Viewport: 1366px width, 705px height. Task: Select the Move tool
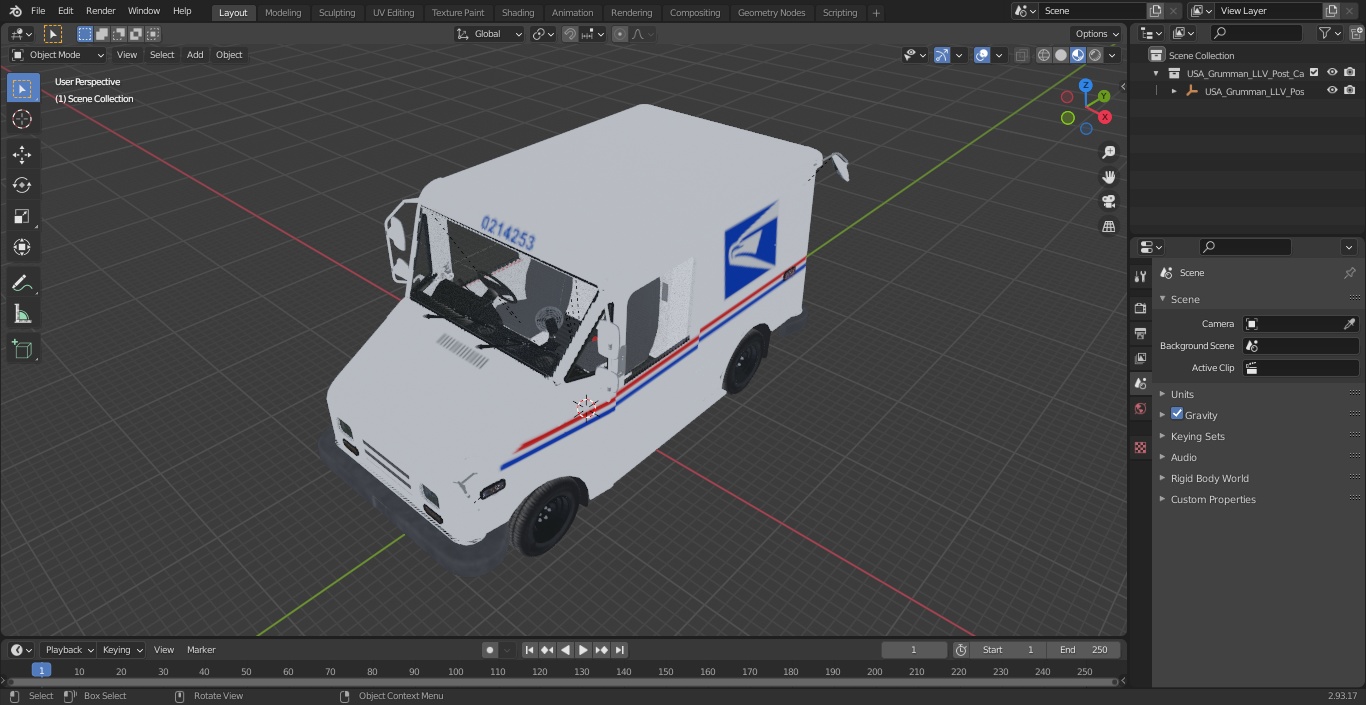click(22, 154)
